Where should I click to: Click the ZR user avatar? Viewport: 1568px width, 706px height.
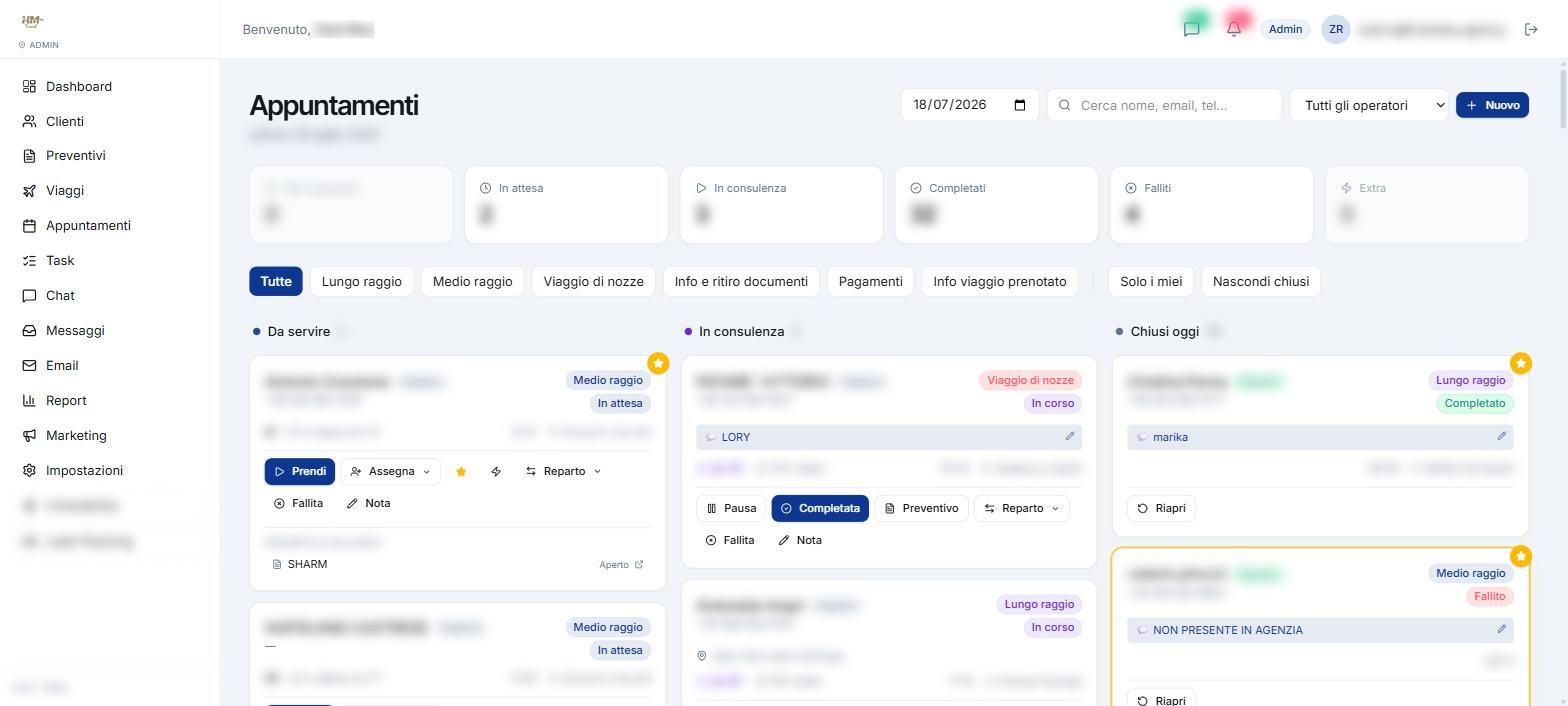1336,29
